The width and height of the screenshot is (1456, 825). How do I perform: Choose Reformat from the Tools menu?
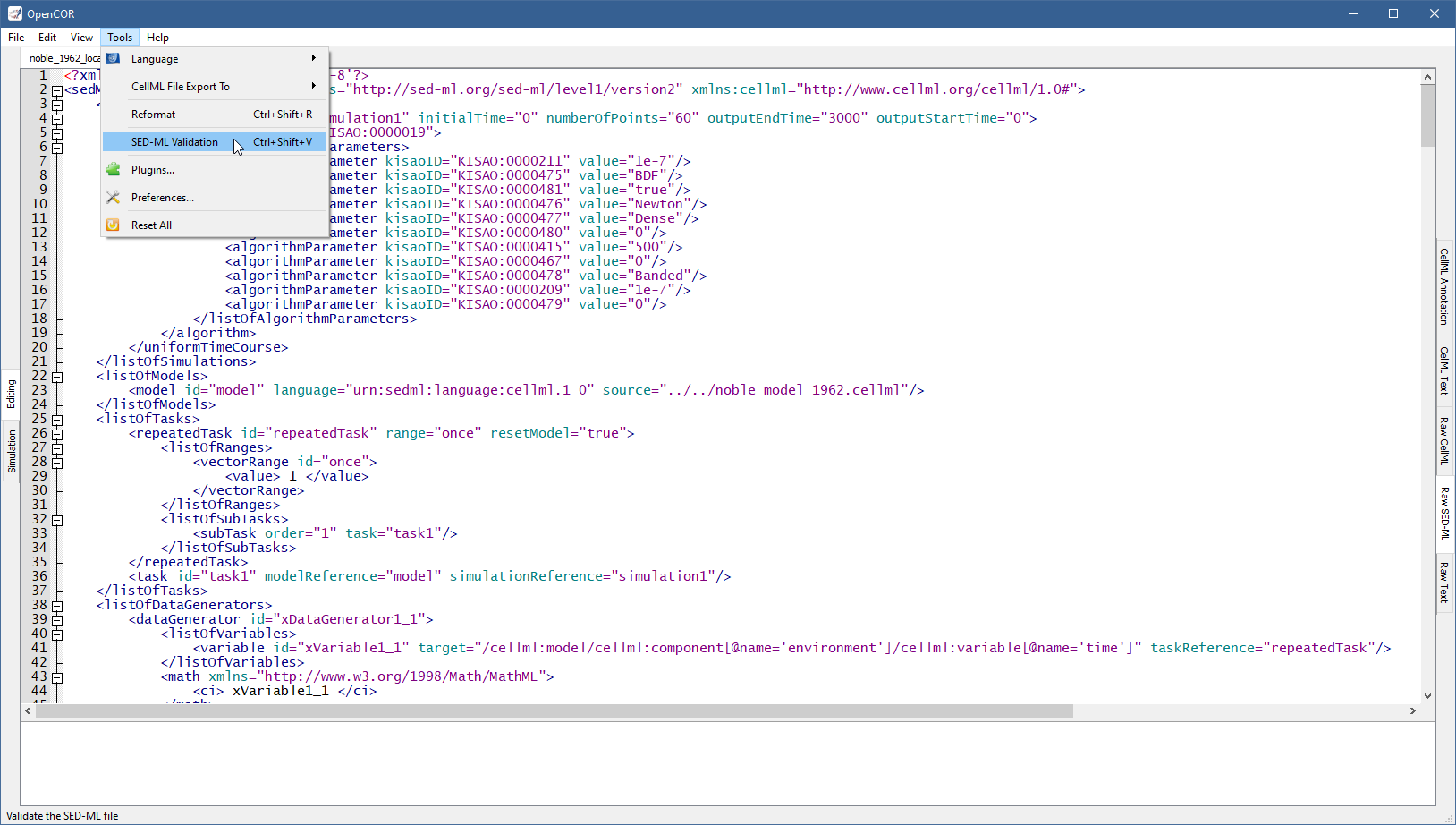(154, 115)
